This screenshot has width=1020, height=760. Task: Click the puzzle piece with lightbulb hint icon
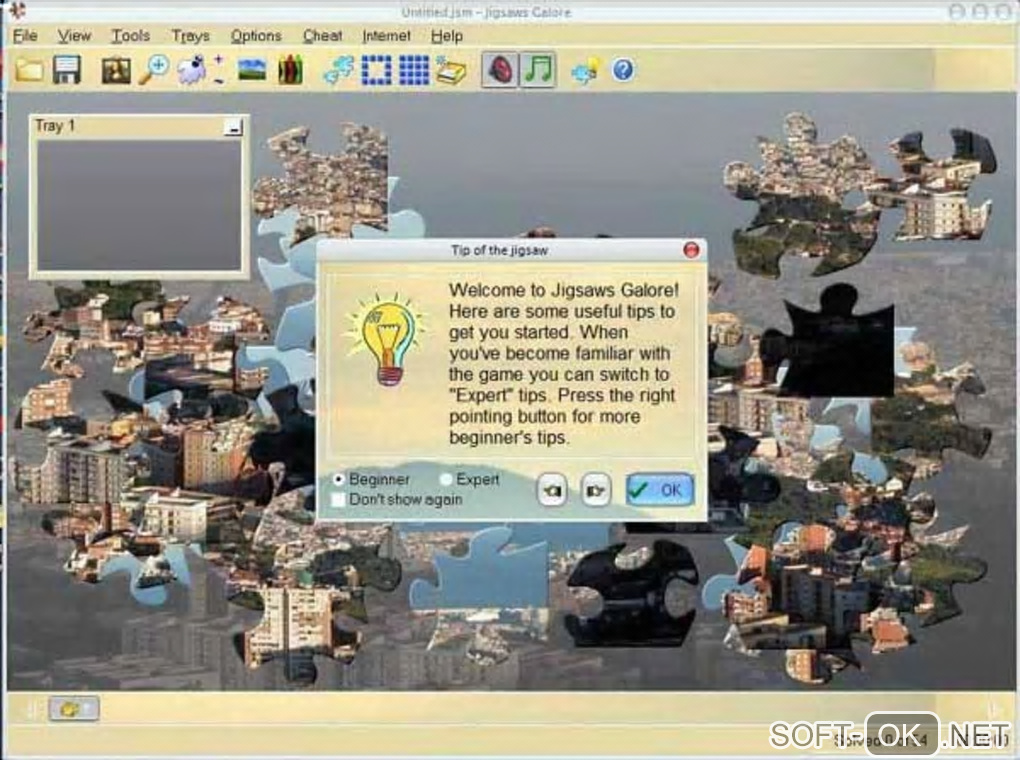point(585,70)
